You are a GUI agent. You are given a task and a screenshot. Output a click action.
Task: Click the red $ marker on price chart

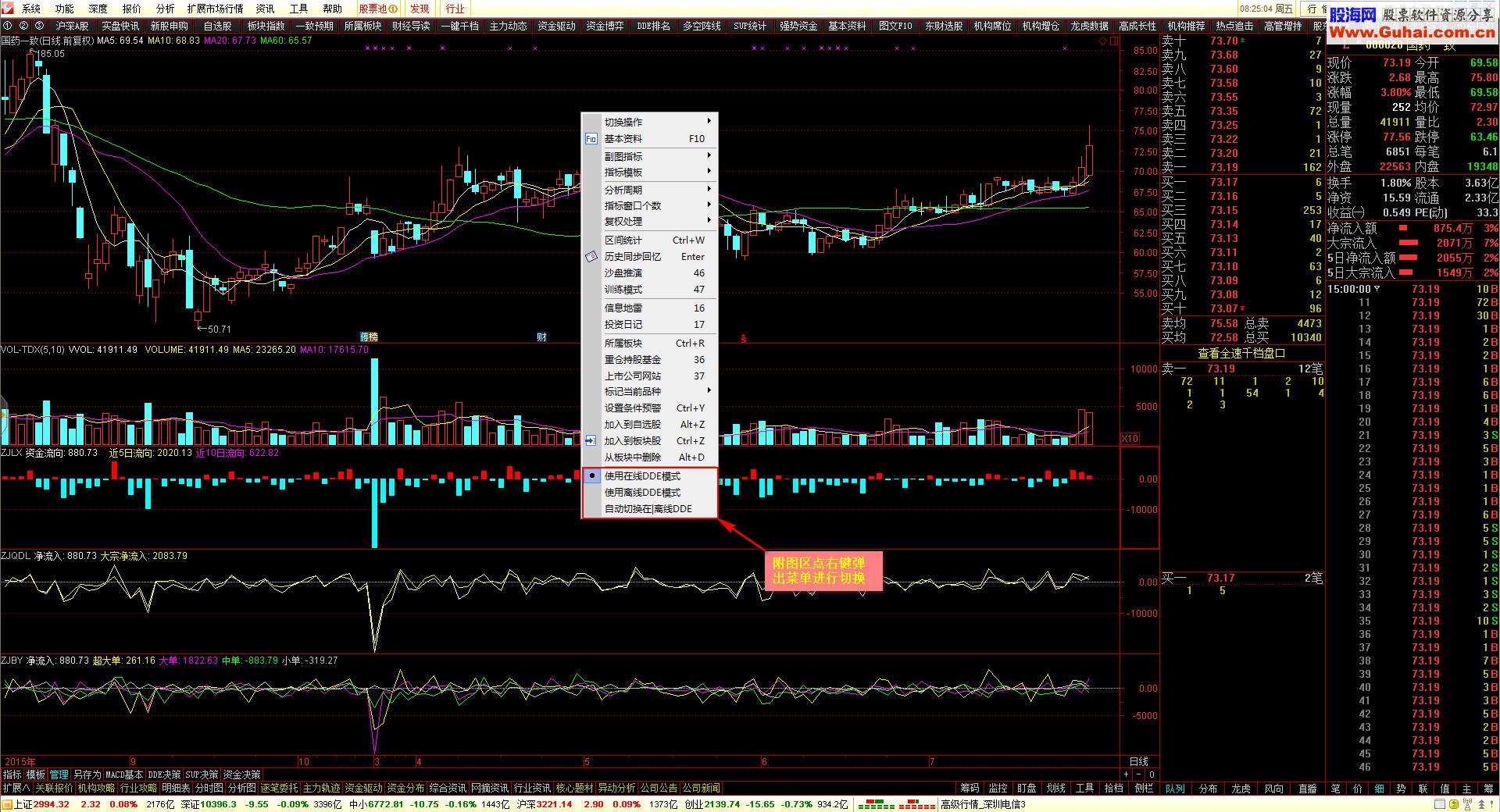point(744,338)
